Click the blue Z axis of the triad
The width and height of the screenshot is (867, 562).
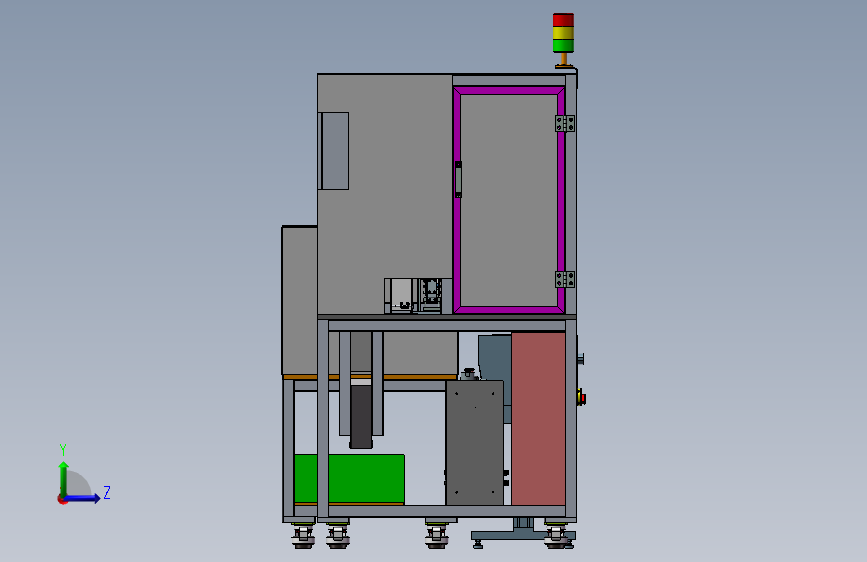click(x=82, y=498)
